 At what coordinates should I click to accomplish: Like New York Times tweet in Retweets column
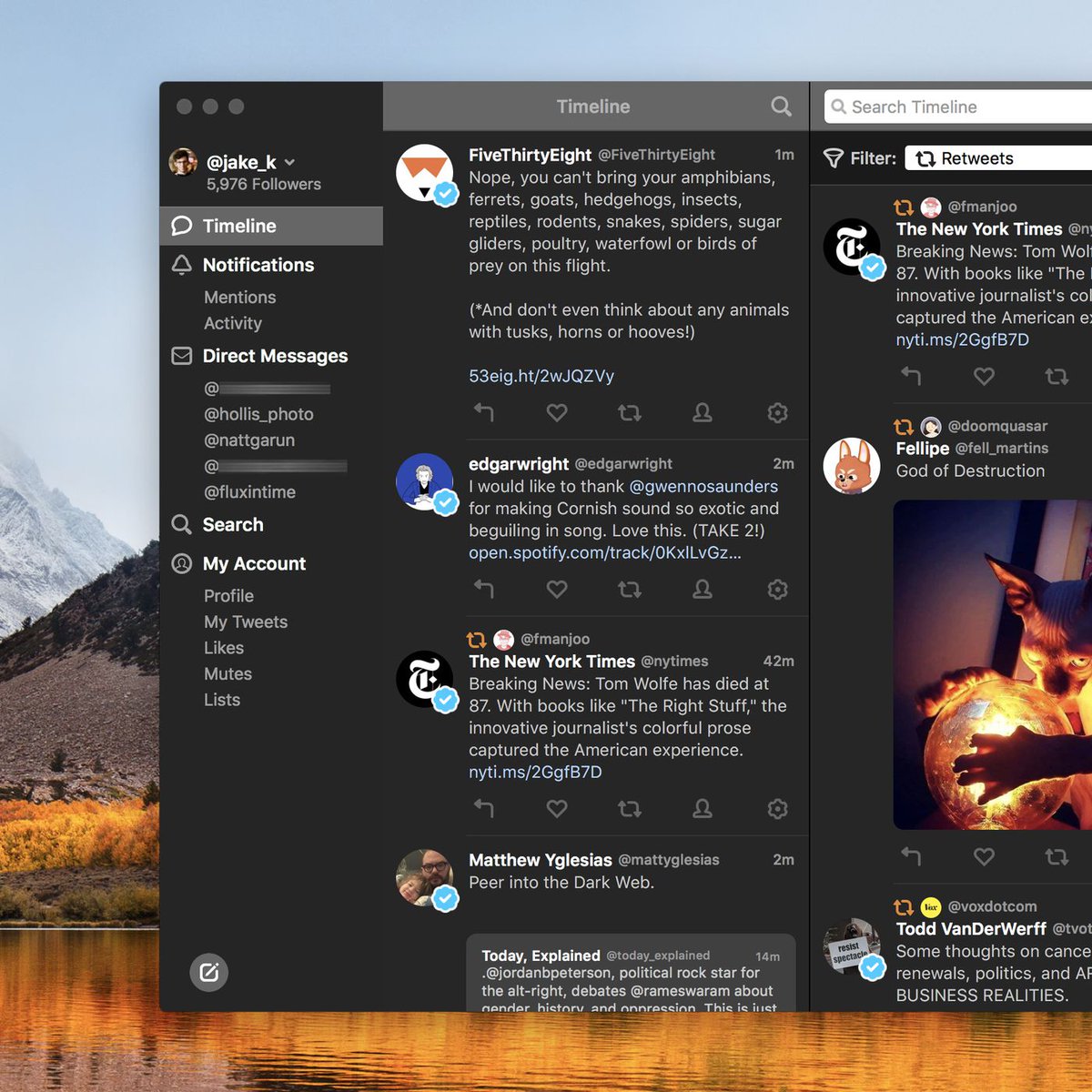tap(984, 376)
